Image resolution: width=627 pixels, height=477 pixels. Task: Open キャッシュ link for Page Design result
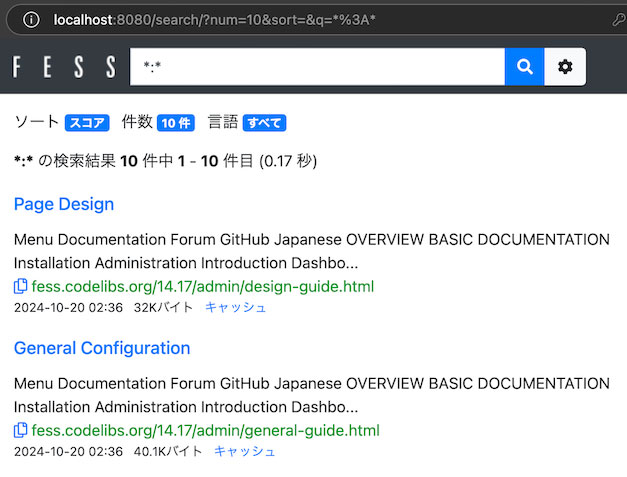point(236,307)
